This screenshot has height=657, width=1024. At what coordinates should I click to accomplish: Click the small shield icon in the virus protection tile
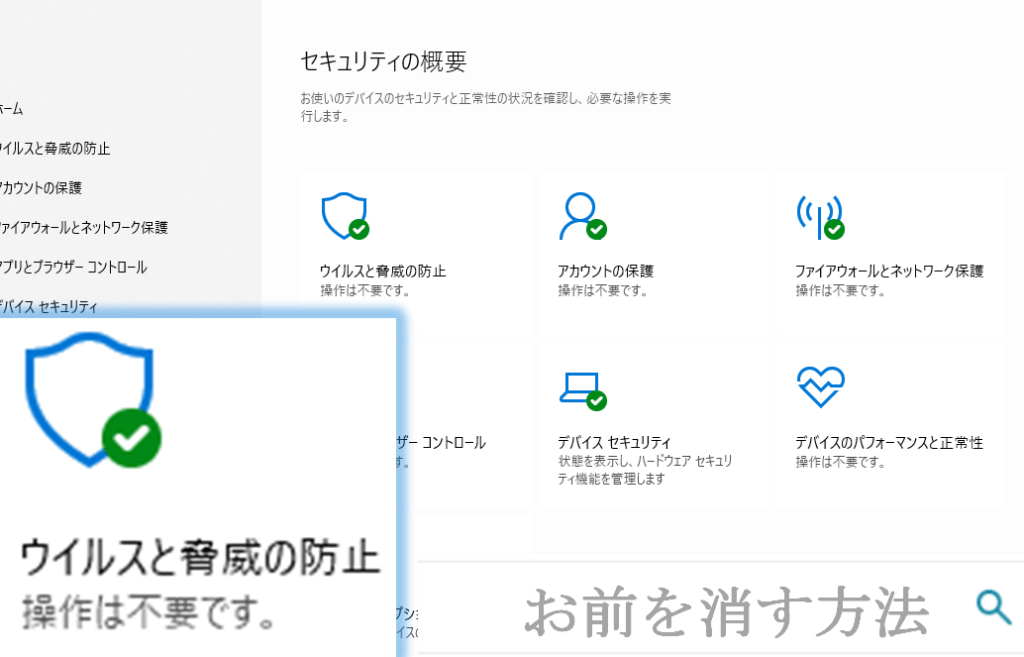click(x=342, y=215)
